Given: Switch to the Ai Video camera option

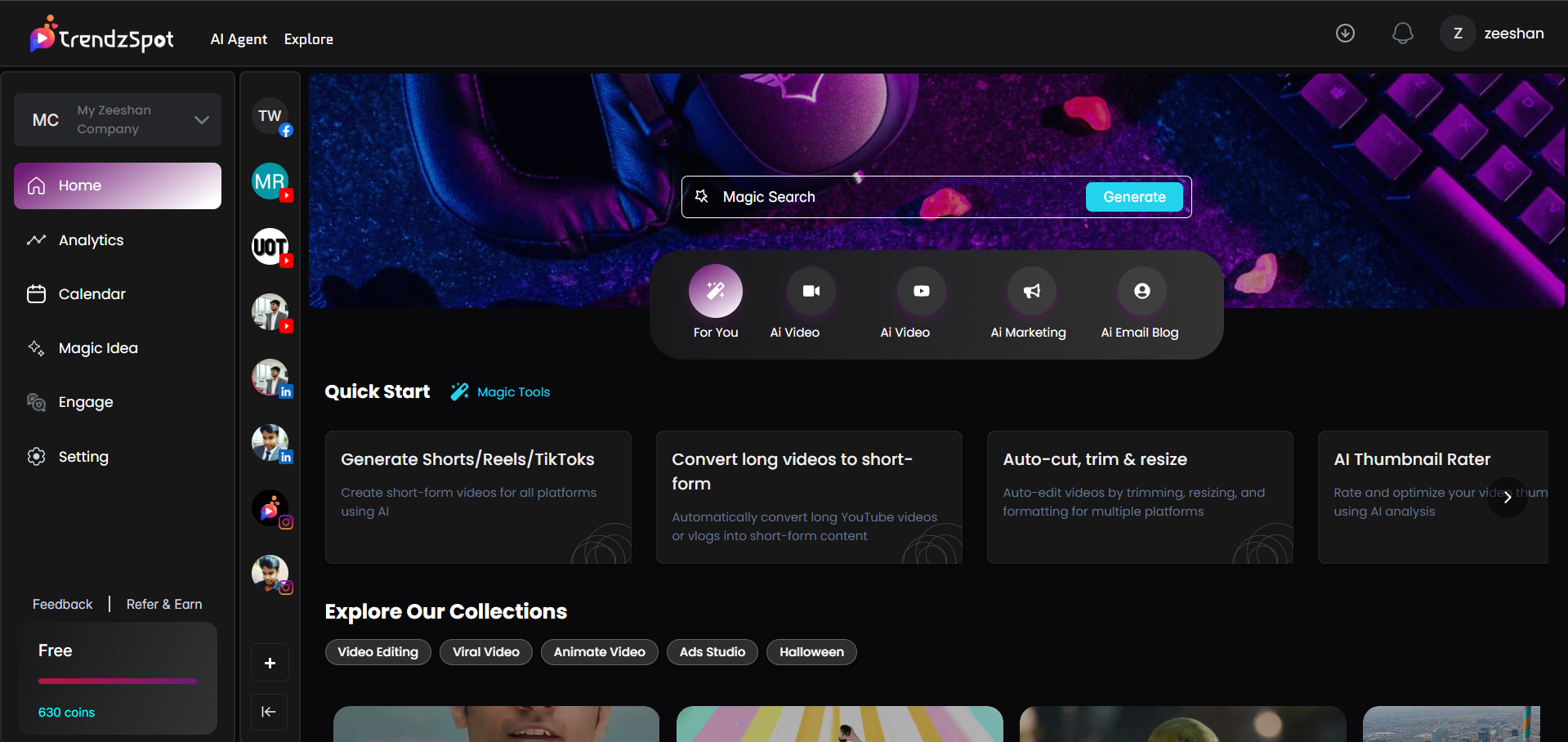Looking at the screenshot, I should 810,291.
